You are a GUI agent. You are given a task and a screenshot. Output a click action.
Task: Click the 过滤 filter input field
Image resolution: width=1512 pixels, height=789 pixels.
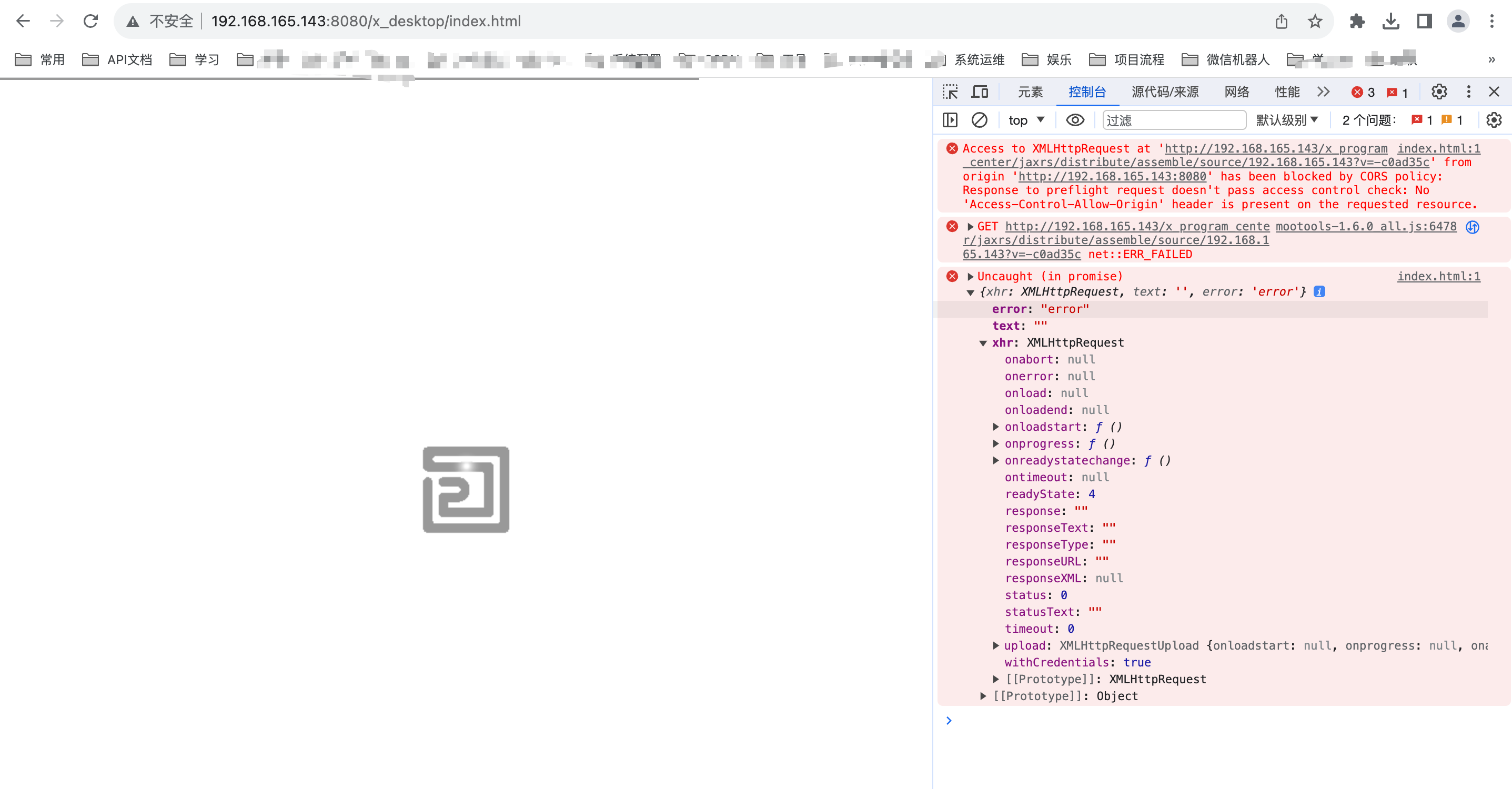[1174, 120]
